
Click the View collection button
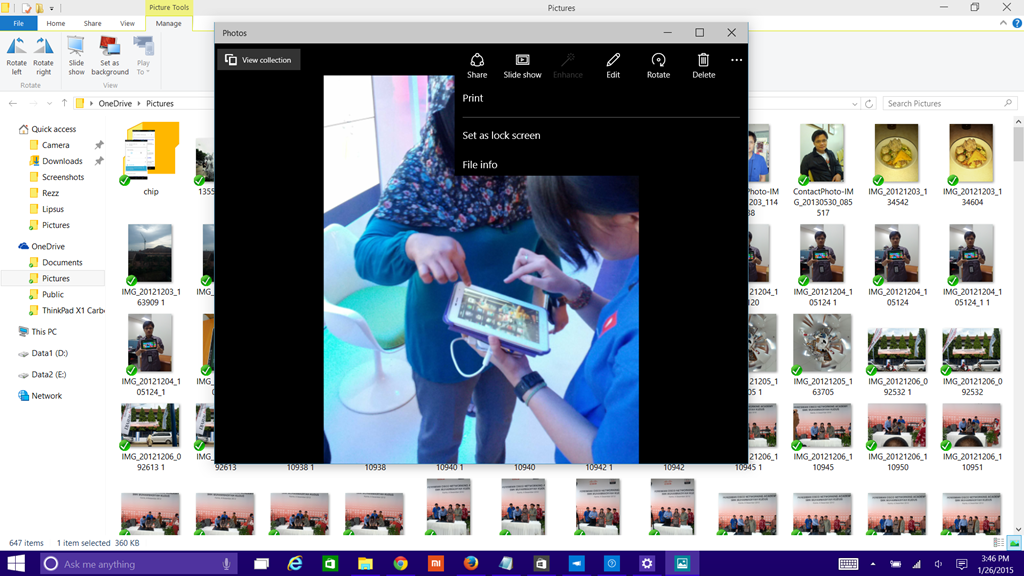[259, 60]
